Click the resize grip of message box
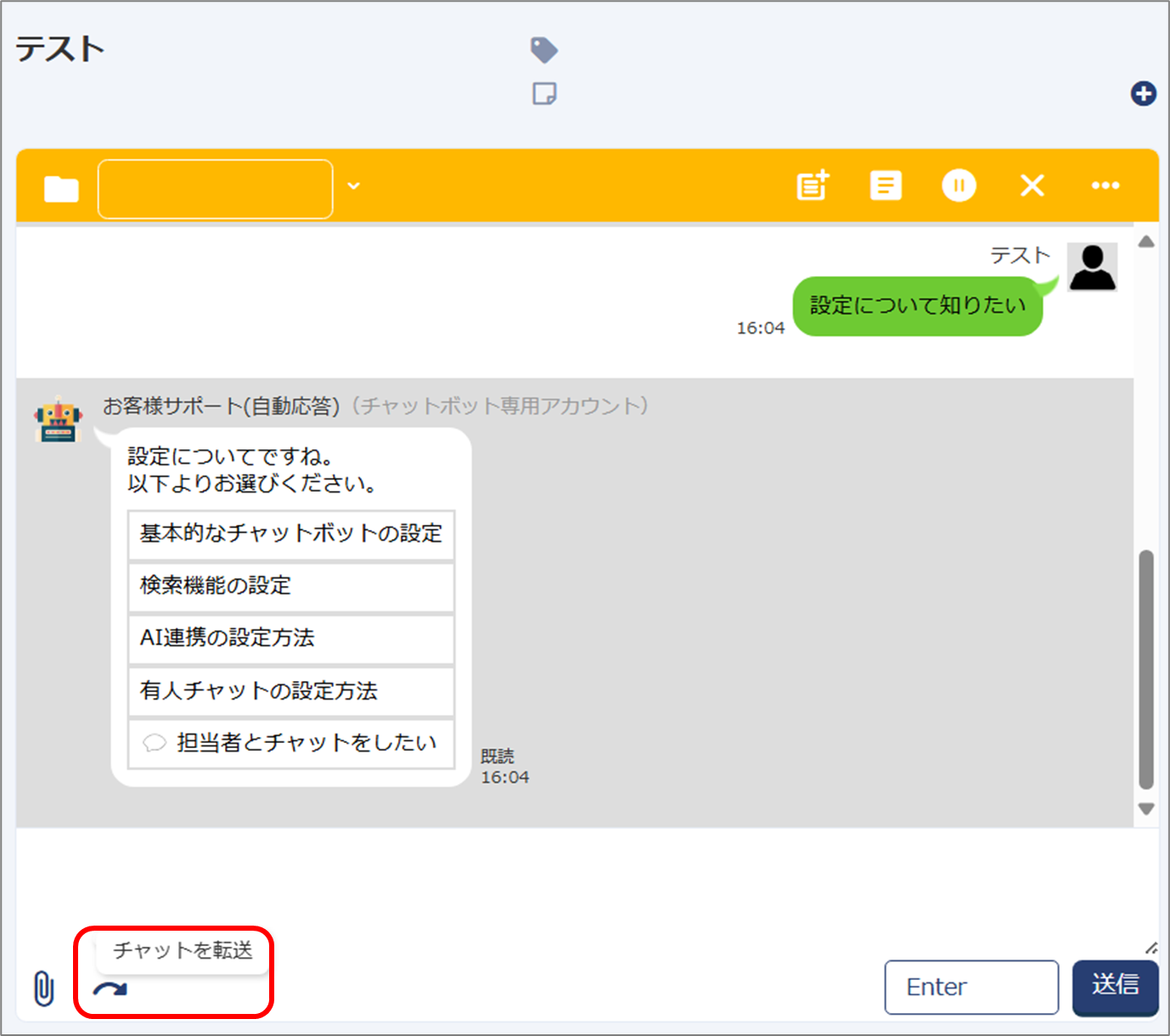Image resolution: width=1170 pixels, height=1036 pixels. [1150, 948]
